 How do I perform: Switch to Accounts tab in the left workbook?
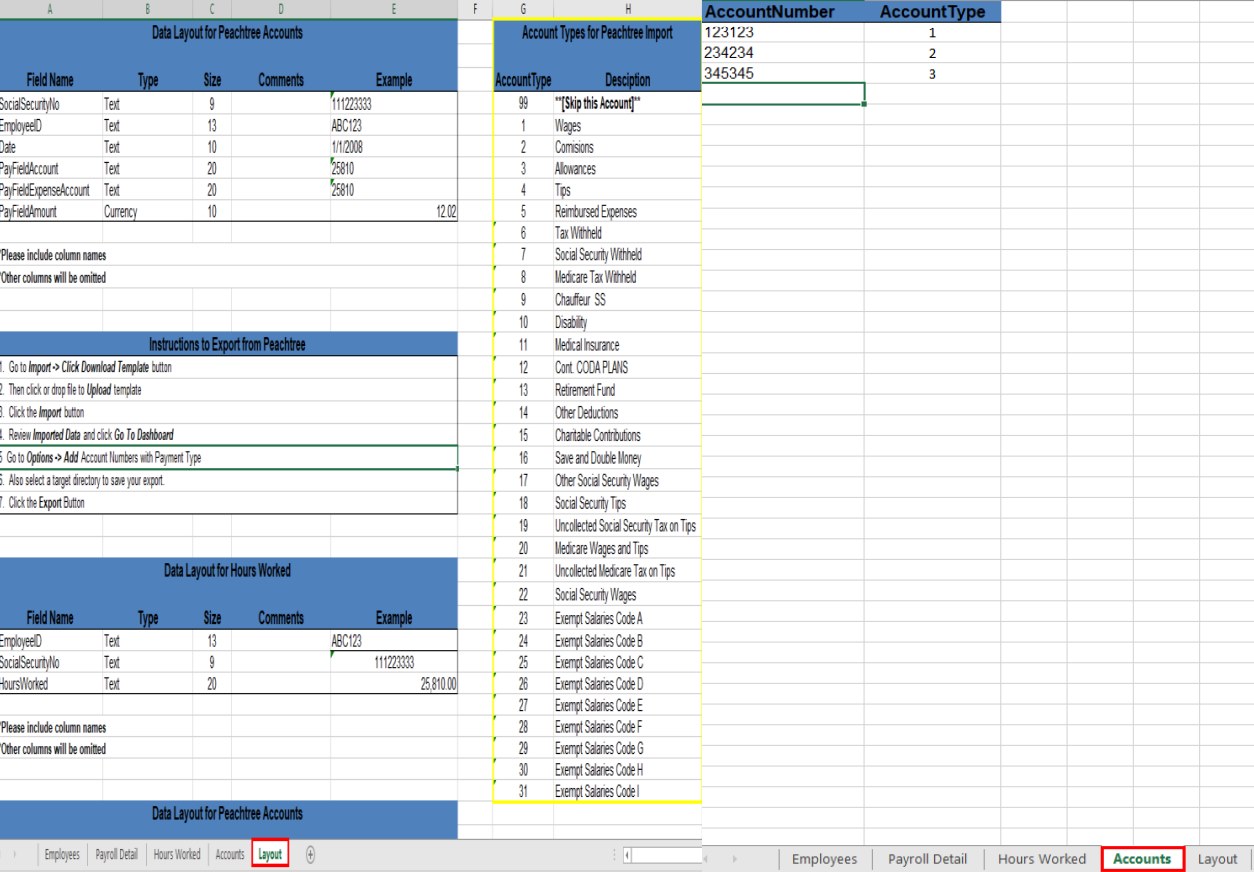(230, 855)
